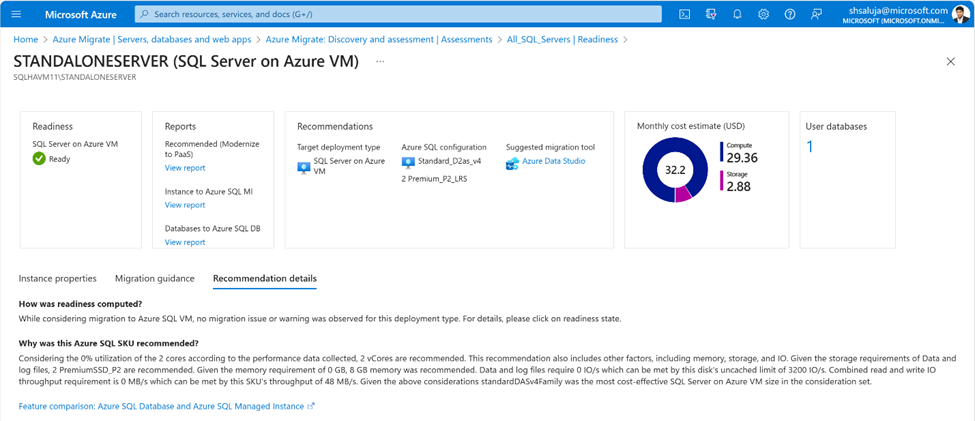Switch to Migration guidance tab

(x=155, y=279)
